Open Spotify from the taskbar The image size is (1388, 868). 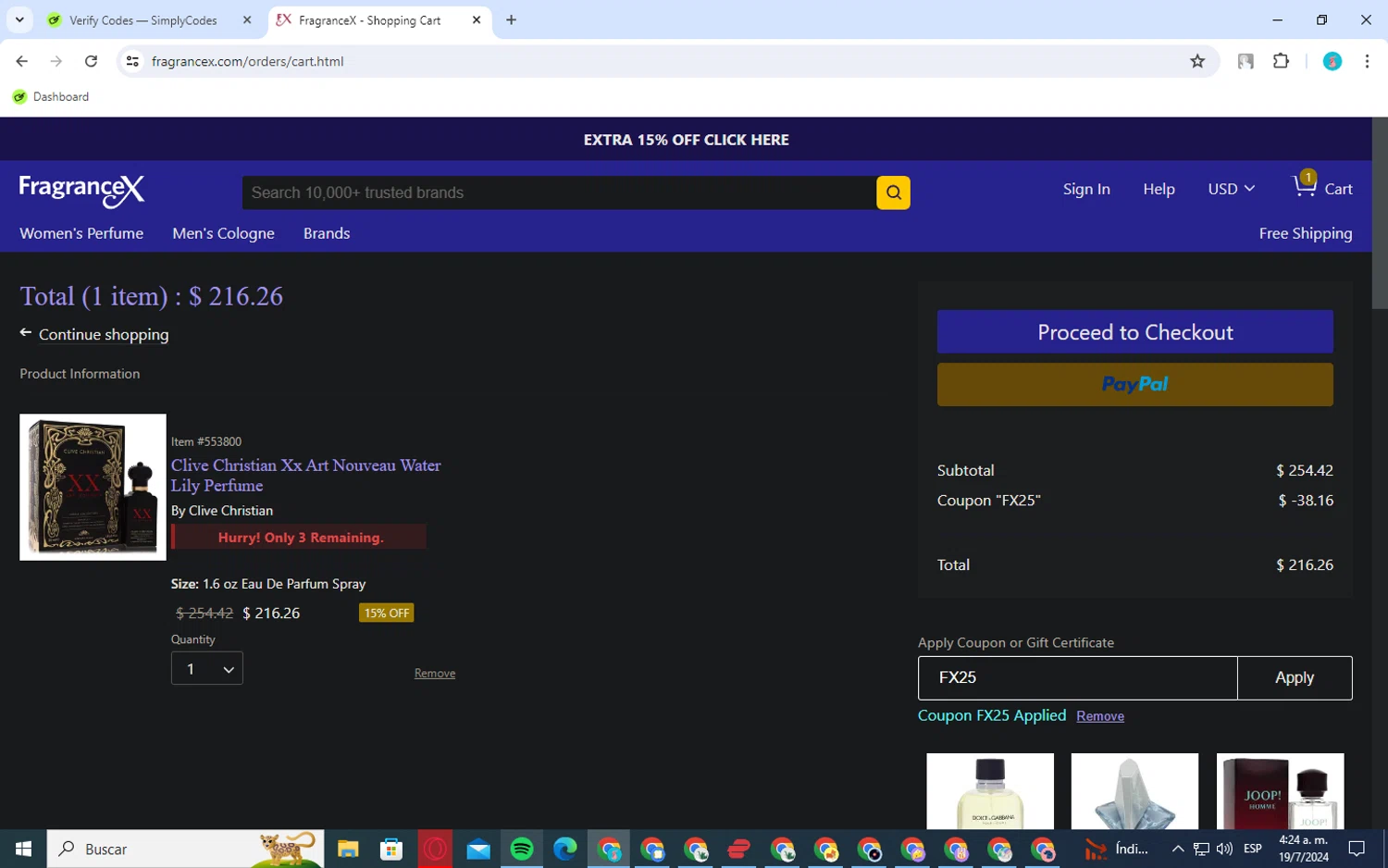coord(522,849)
